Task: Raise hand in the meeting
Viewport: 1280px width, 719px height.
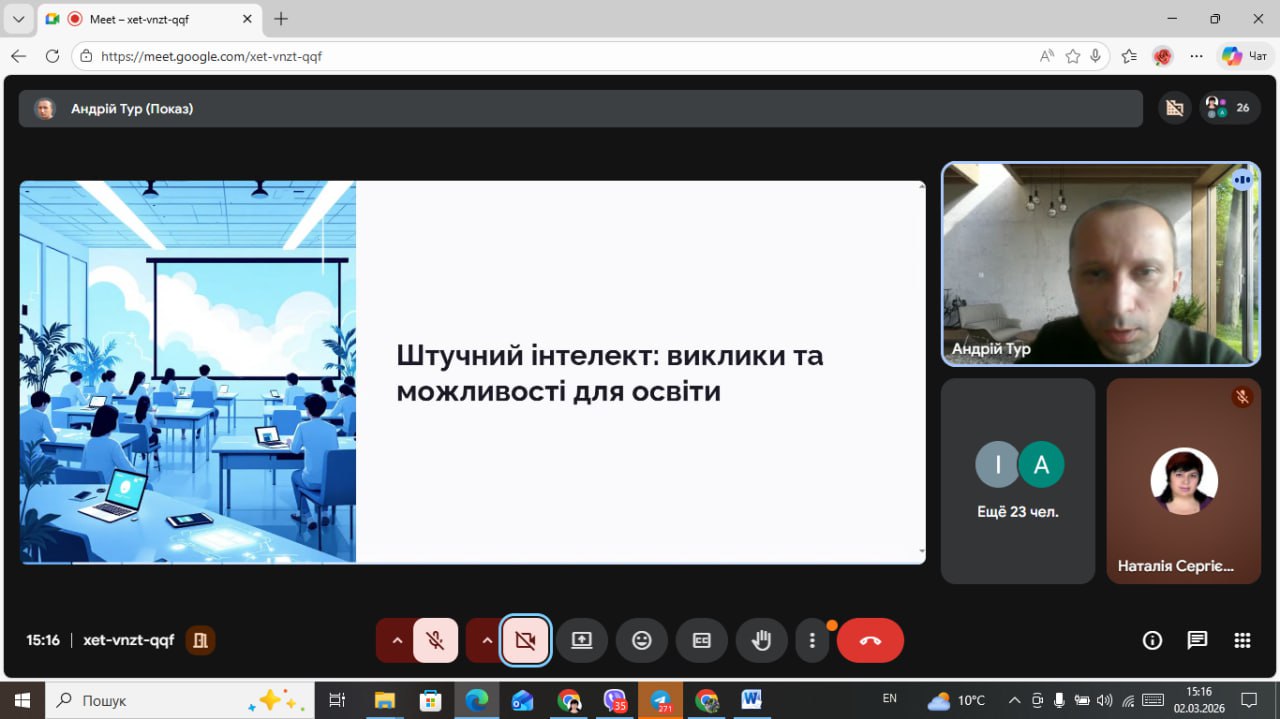Action: [x=761, y=641]
